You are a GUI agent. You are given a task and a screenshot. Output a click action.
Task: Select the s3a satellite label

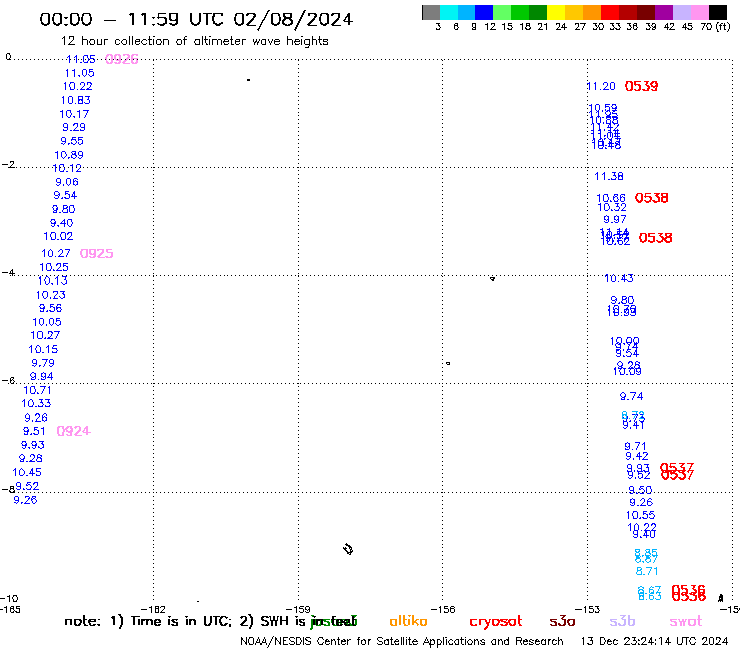pyautogui.click(x=562, y=621)
